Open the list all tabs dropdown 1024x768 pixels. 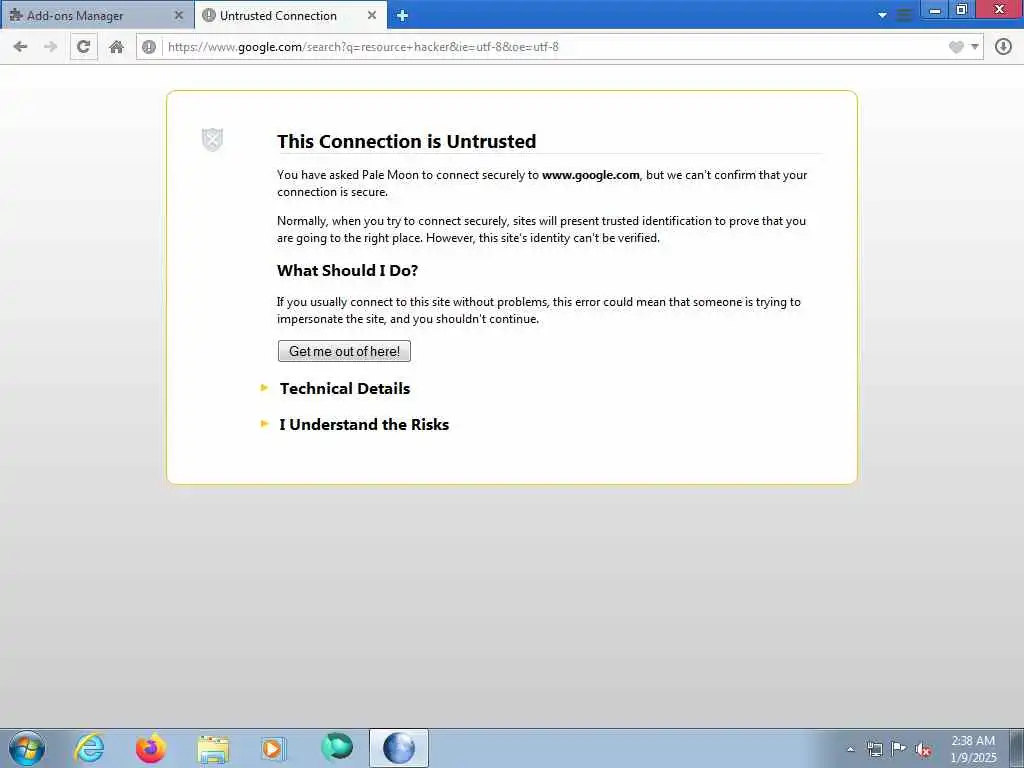click(x=882, y=16)
